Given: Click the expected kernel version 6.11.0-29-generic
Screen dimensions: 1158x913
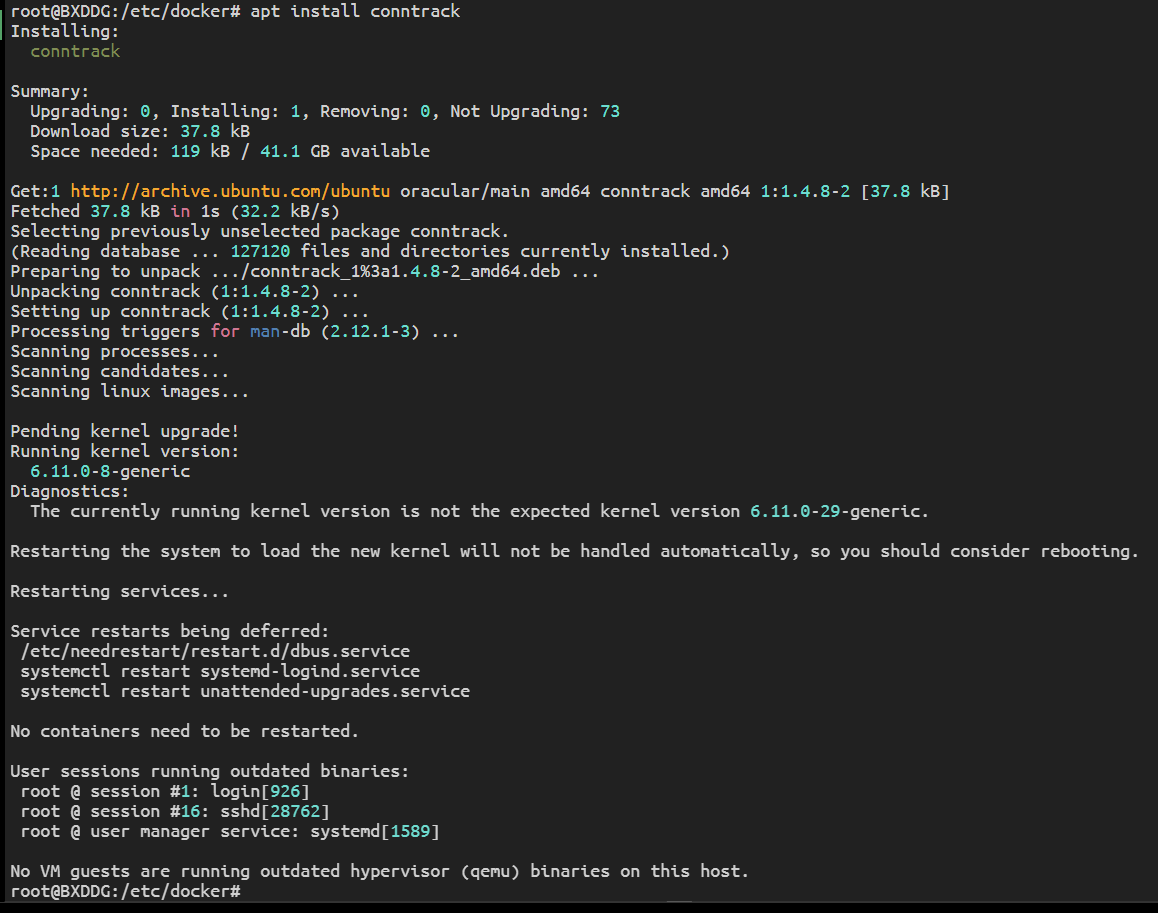Looking at the screenshot, I should point(836,511).
